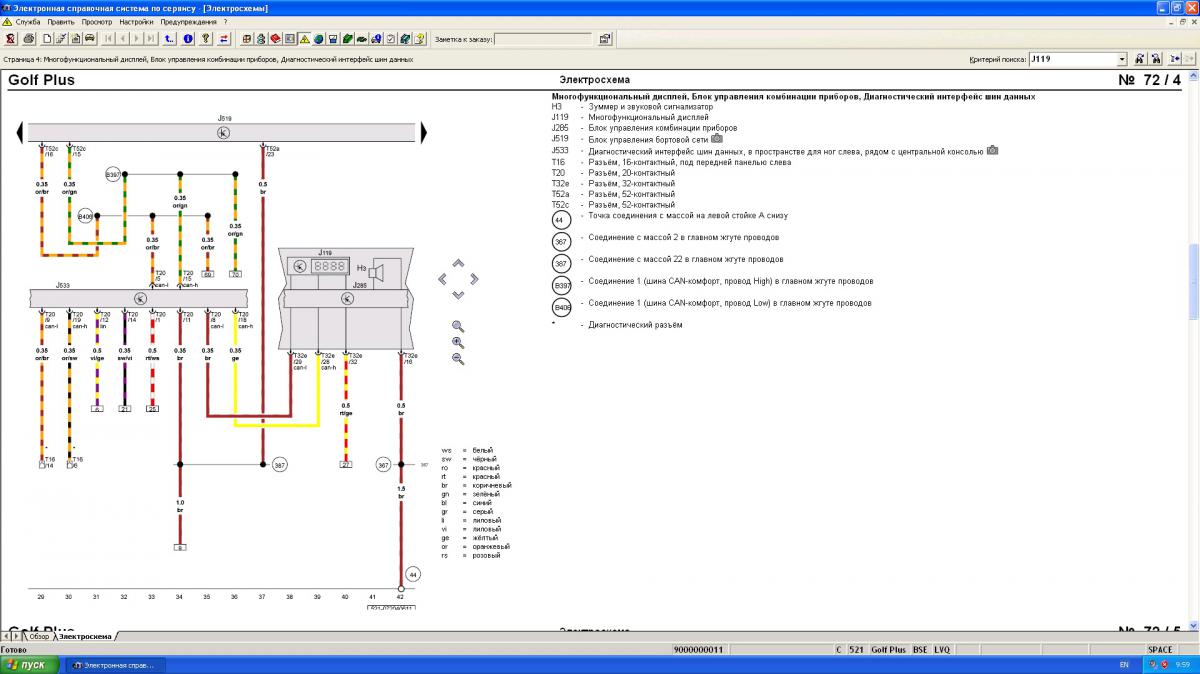Zoom in with the plus magnifier icon
The height and width of the screenshot is (674, 1200).
[x=458, y=342]
